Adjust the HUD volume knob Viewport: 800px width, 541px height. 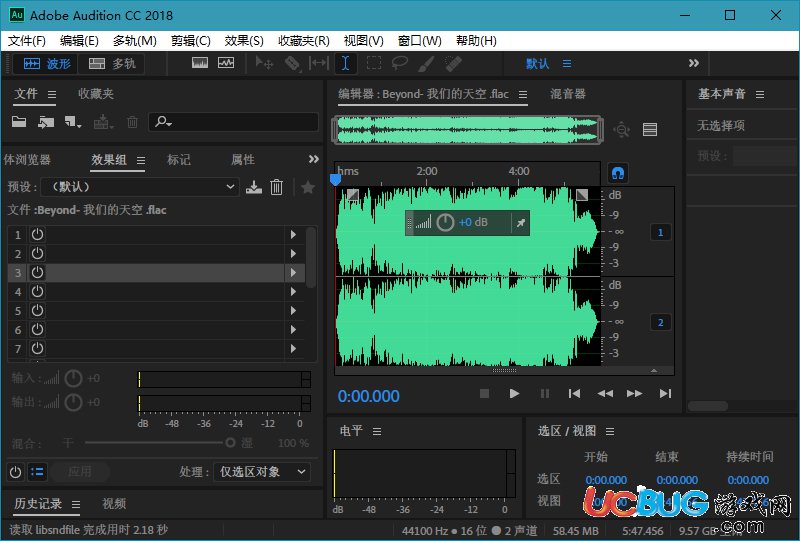445,223
